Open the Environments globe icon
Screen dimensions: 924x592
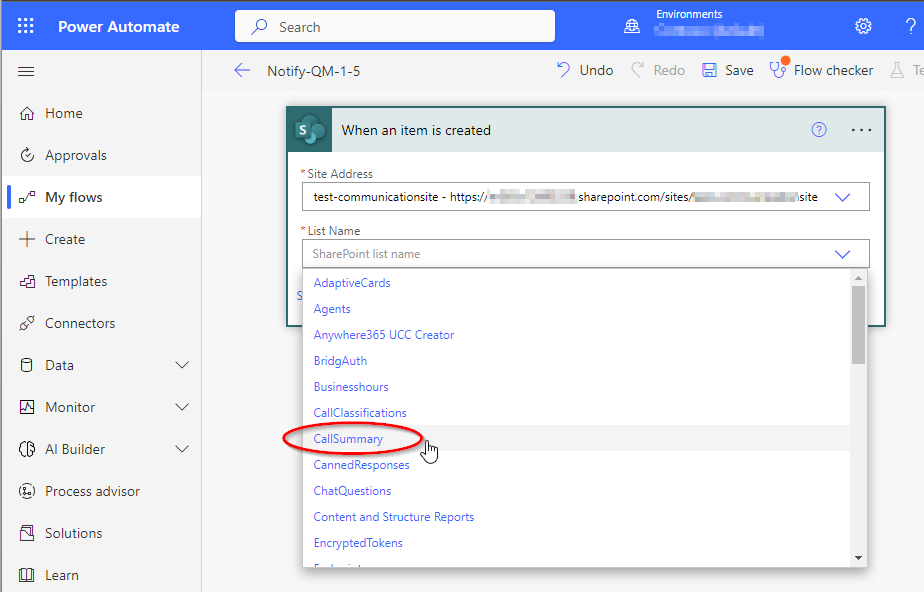(632, 26)
